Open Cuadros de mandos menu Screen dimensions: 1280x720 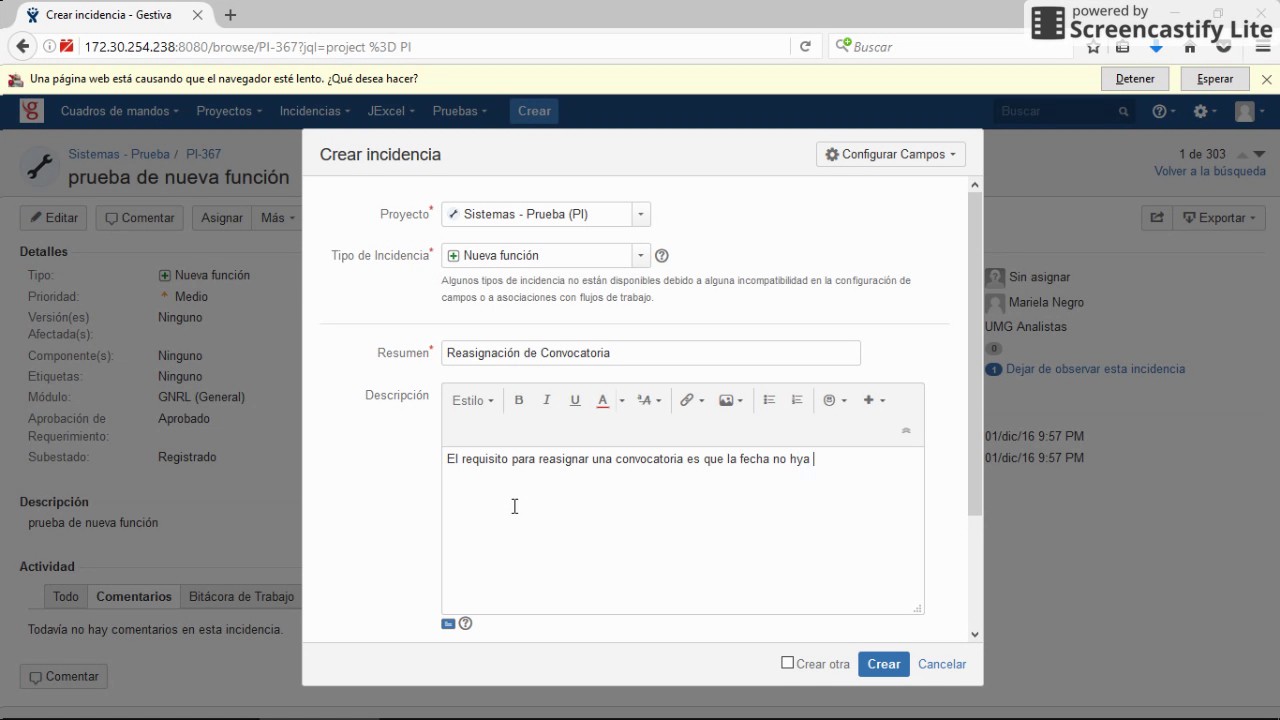tap(120, 111)
